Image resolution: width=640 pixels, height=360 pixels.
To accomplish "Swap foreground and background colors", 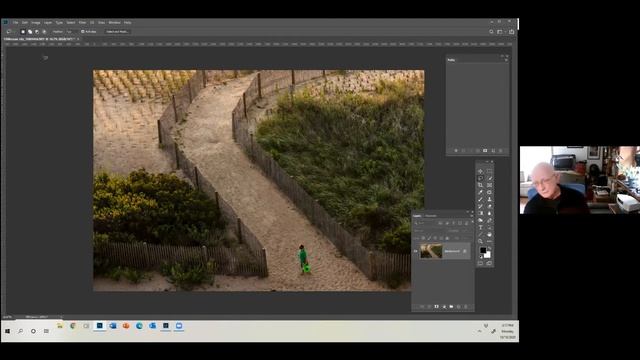I will (489, 247).
